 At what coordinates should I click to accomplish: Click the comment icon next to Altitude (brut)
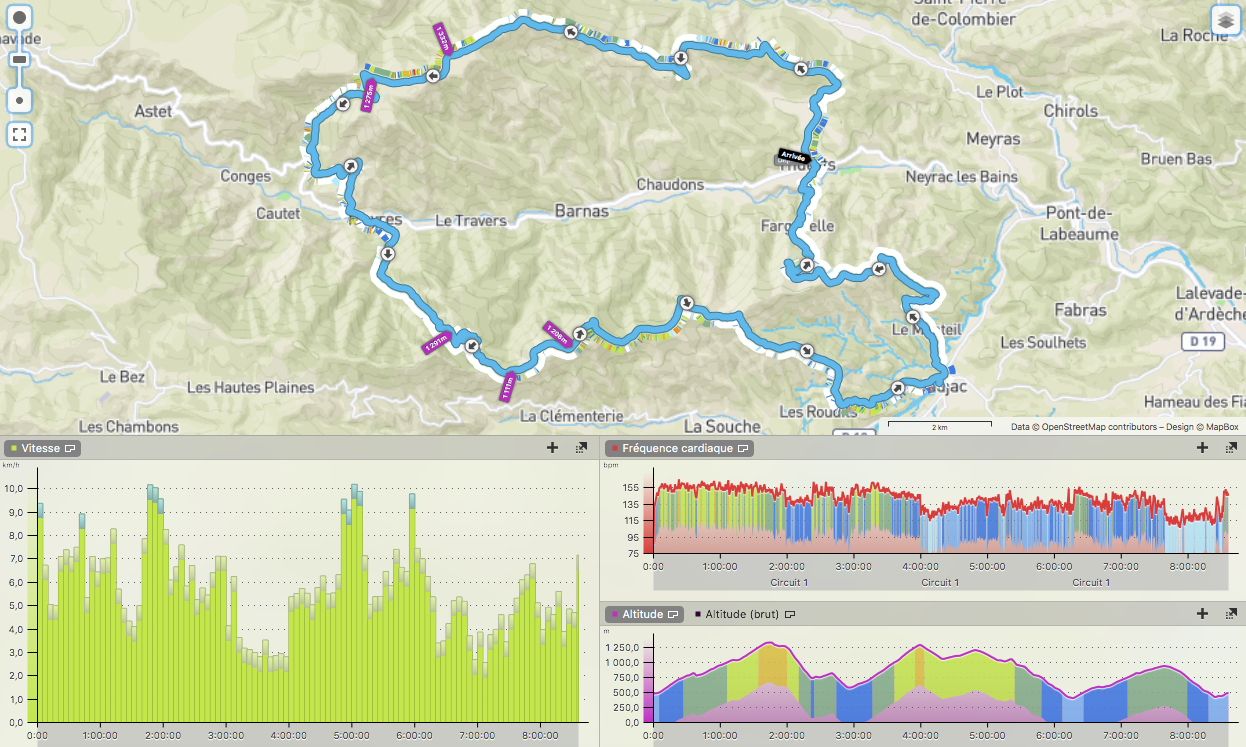click(x=790, y=614)
